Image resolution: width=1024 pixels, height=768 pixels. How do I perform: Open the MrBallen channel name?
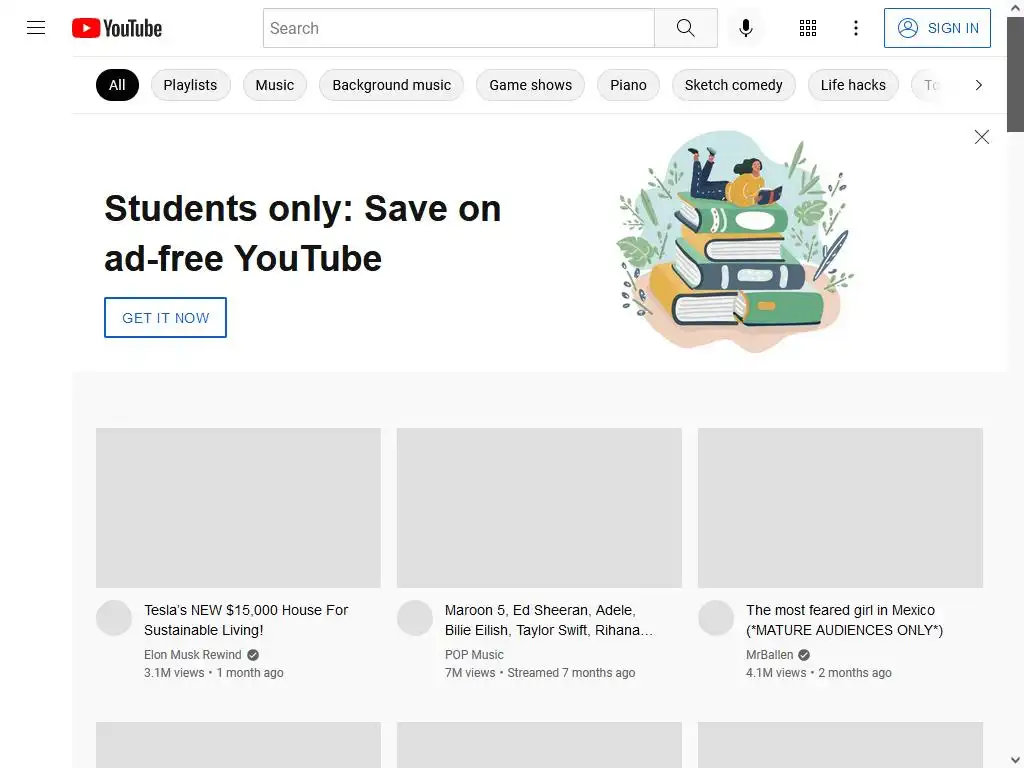[769, 655]
